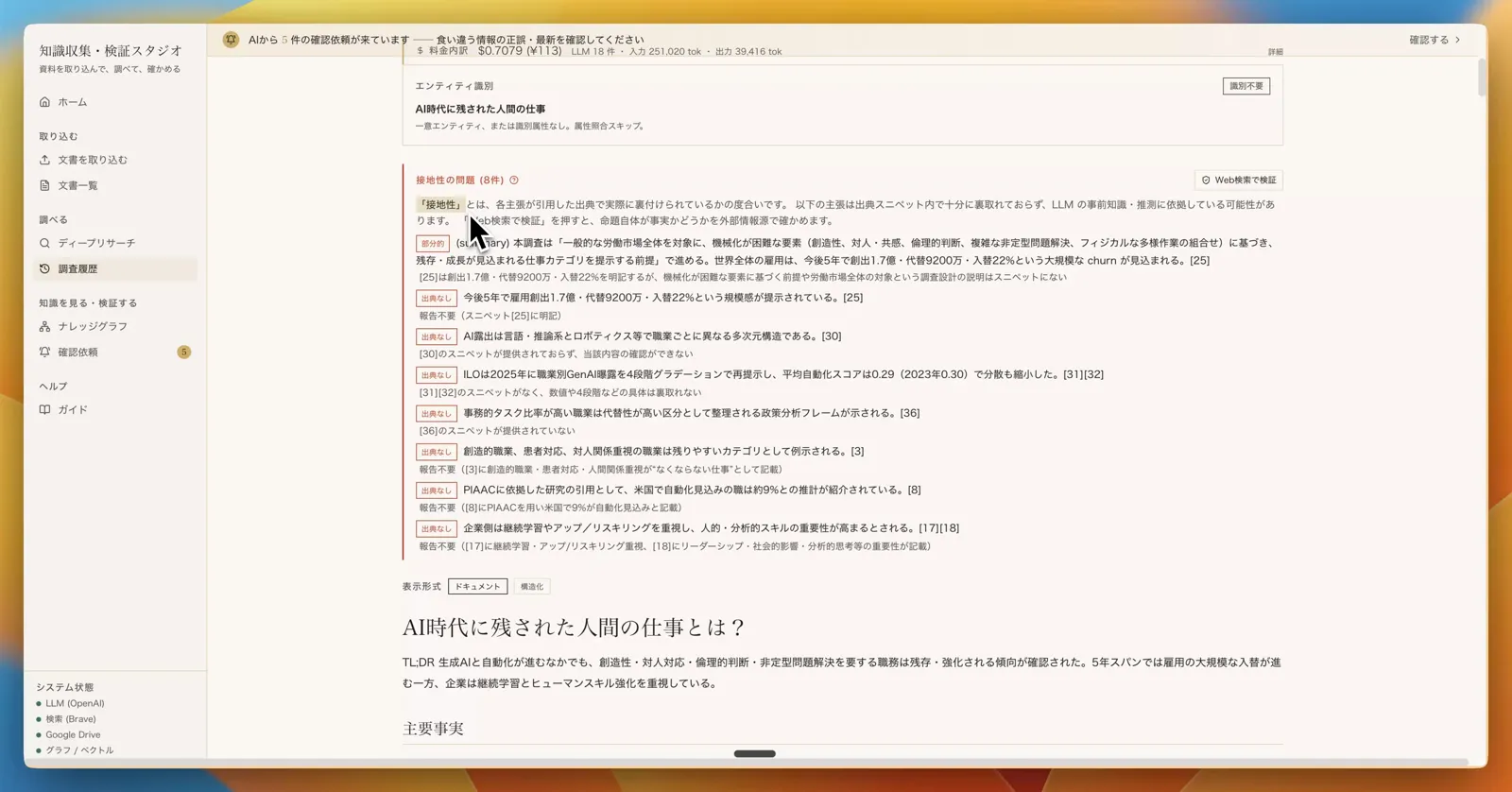Click the 5 badge on 確認依頼
1512x792 pixels.
pyautogui.click(x=183, y=352)
